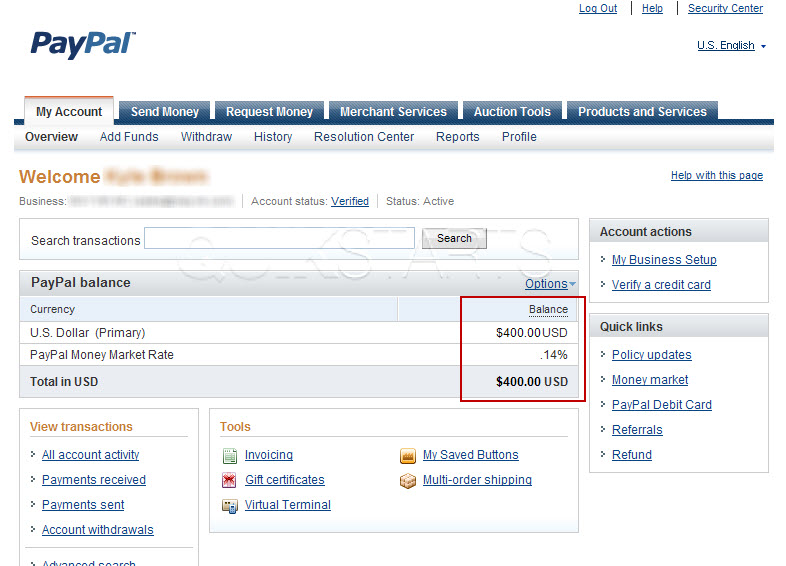
Task: Open My Business Setup link
Action: point(664,260)
